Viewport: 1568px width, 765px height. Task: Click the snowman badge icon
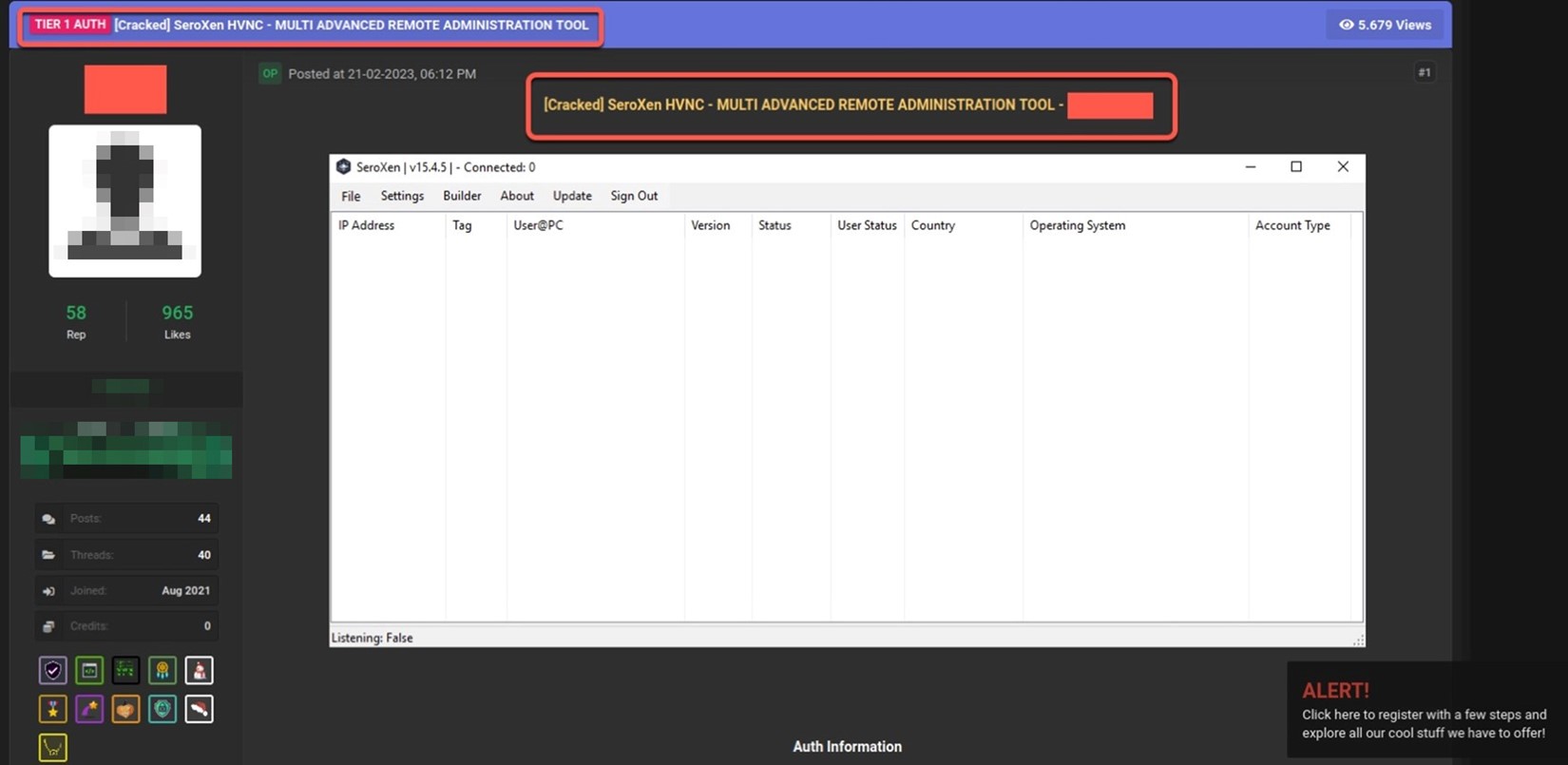[199, 671]
